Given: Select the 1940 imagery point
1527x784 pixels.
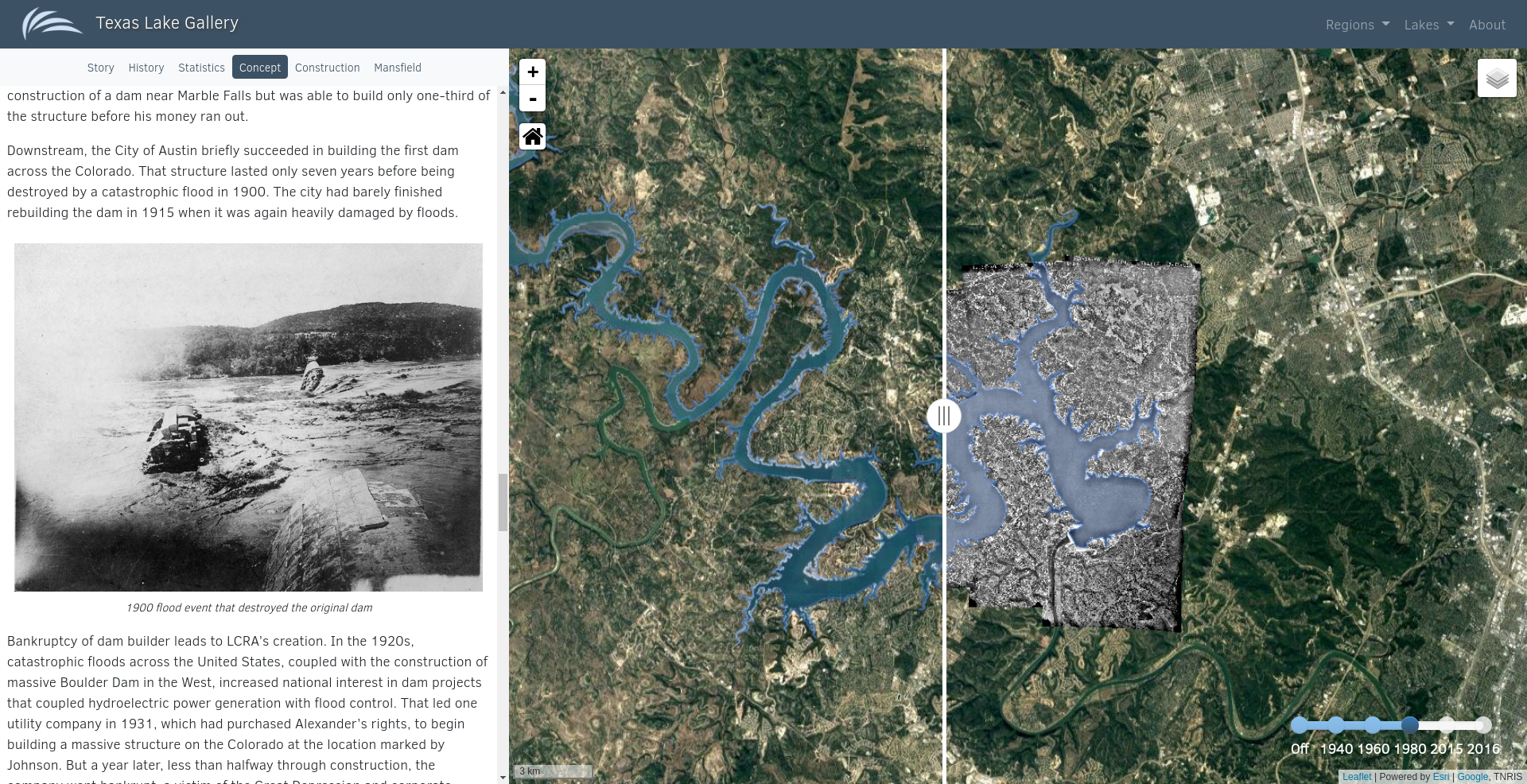Looking at the screenshot, I should (x=1336, y=725).
